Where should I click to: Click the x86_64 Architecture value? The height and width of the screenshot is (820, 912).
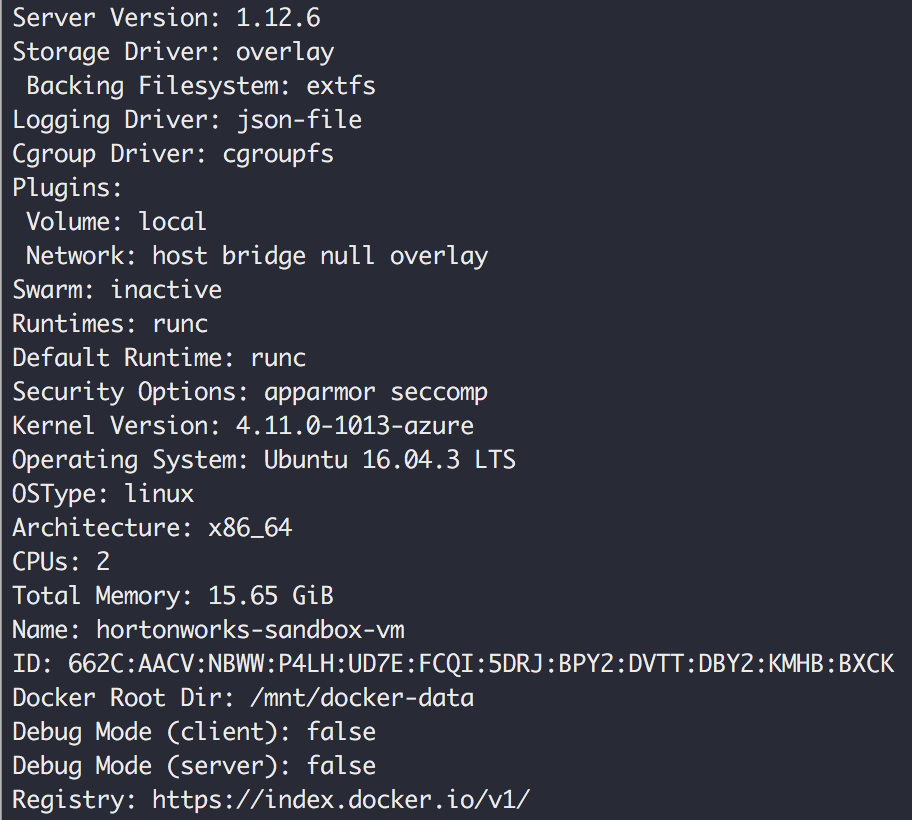tap(250, 528)
